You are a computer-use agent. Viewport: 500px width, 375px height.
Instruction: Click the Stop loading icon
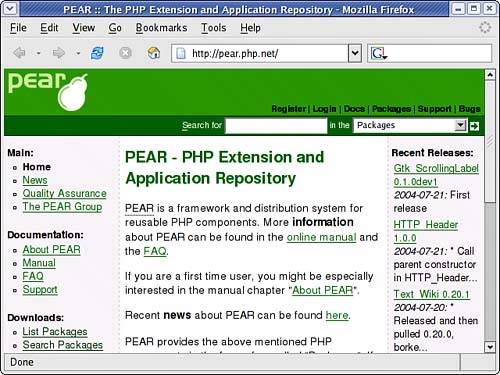(x=125, y=53)
